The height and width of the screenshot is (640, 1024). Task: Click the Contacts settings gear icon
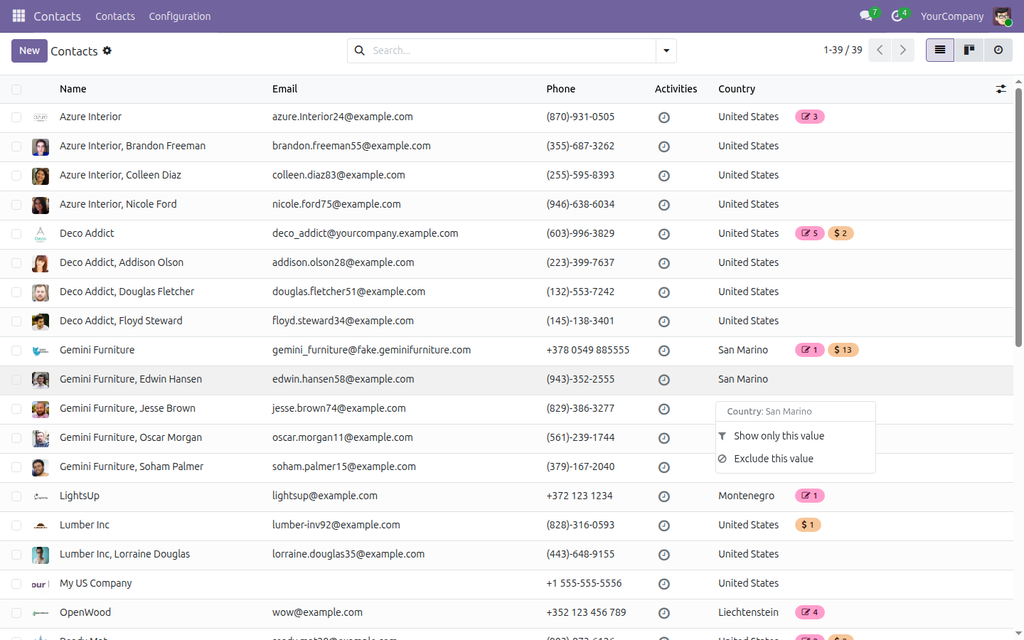[107, 51]
